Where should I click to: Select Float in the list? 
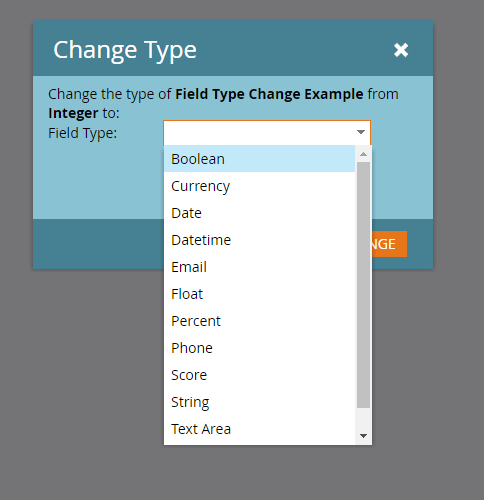click(260, 294)
